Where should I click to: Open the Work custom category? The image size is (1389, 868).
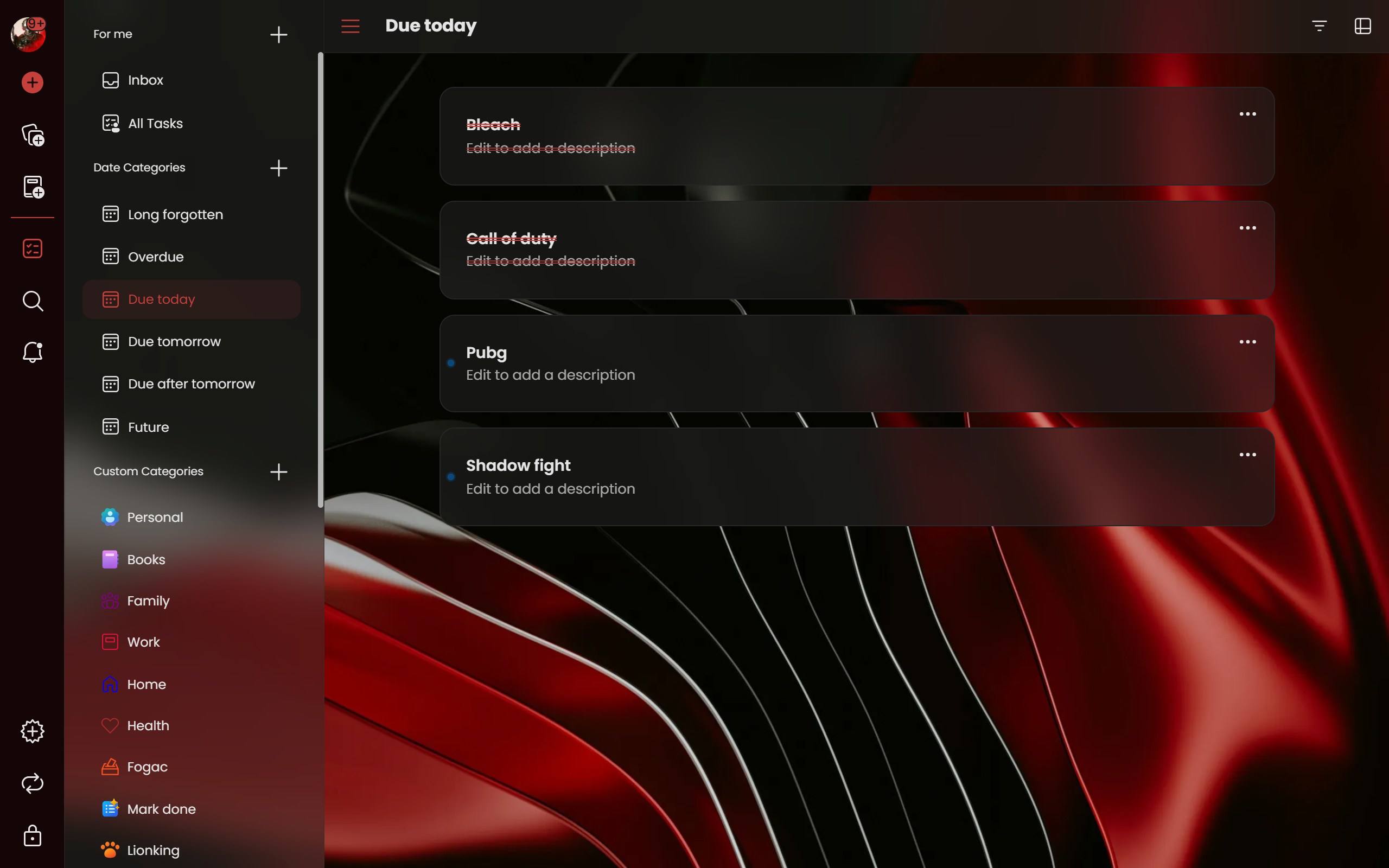(x=143, y=642)
